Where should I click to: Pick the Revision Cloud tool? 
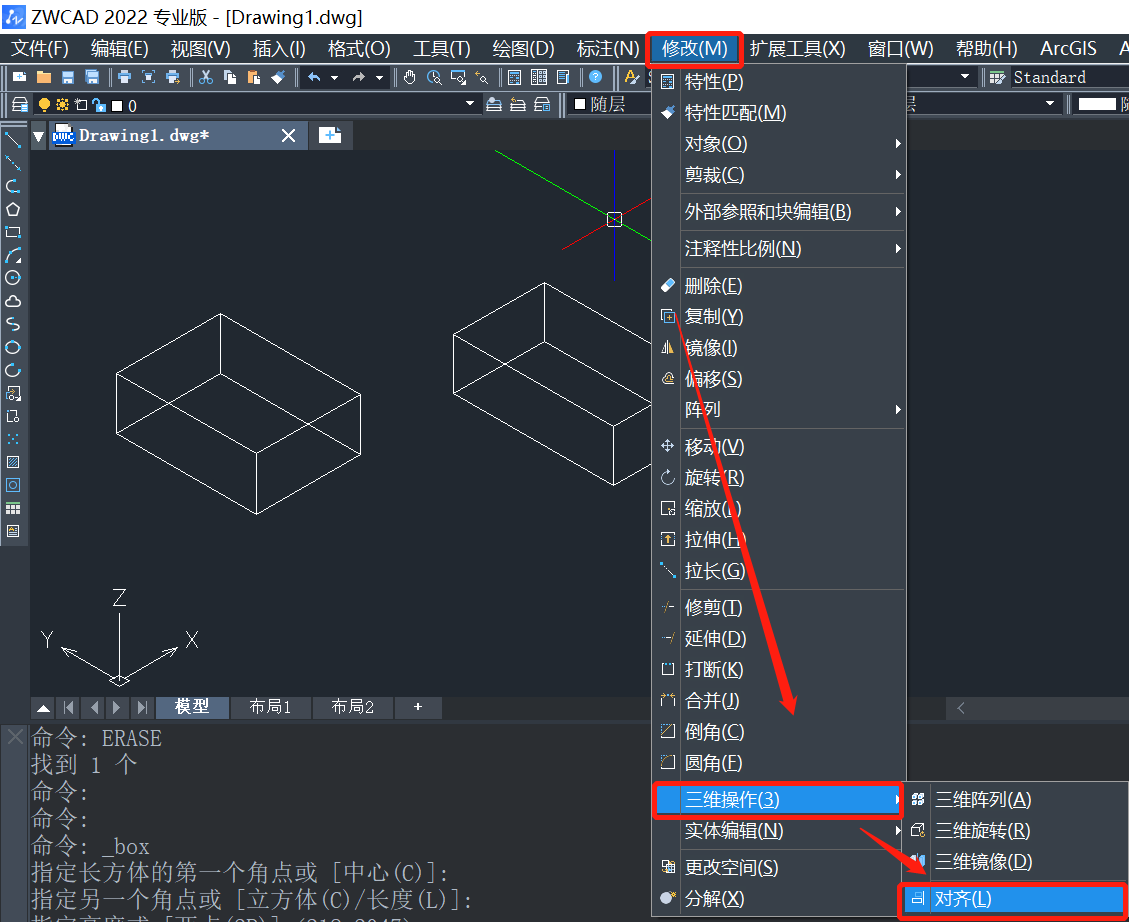coord(13,301)
